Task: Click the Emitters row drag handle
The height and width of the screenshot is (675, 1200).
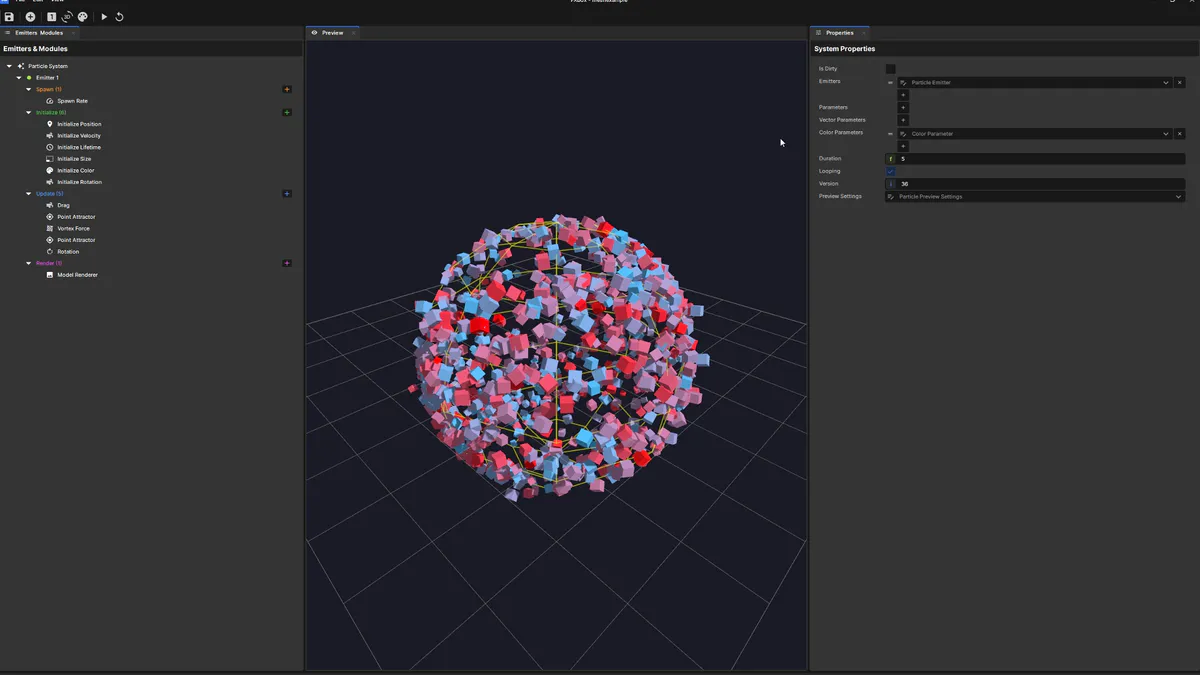Action: click(890, 83)
